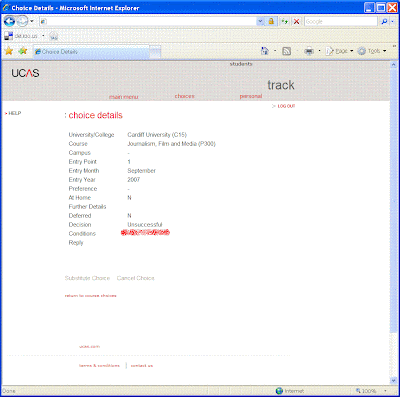Click Cardiff University (C15) text
Image resolution: width=400 pixels, height=397 pixels.
pos(157,135)
